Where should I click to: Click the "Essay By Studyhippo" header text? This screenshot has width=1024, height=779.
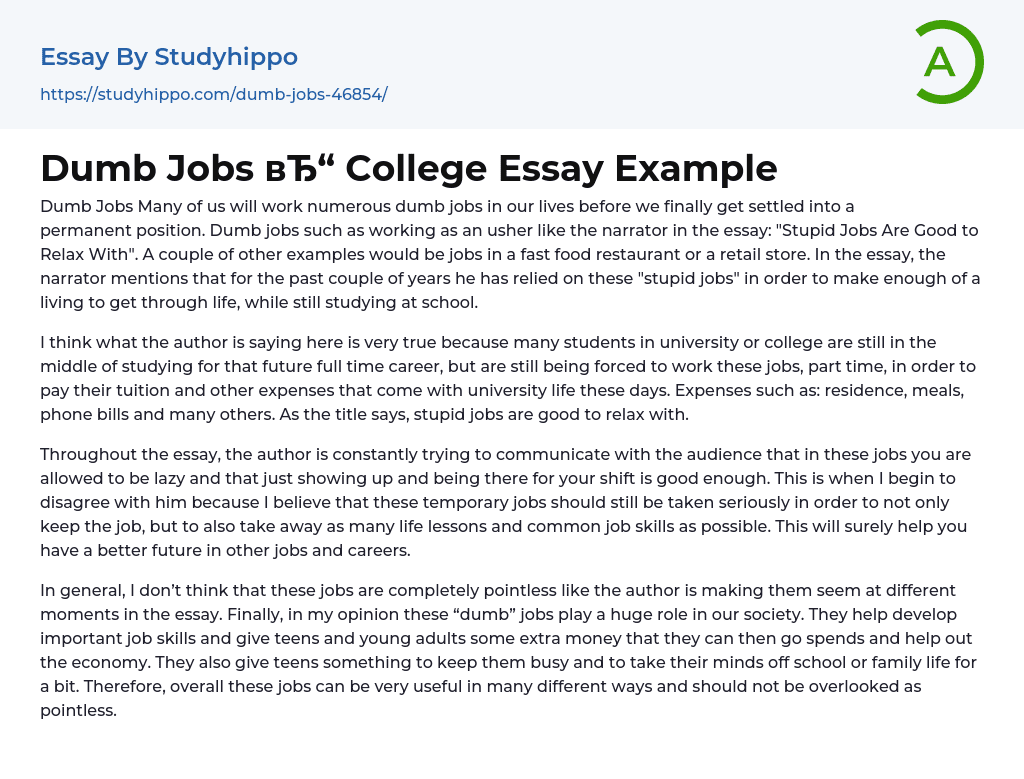pos(169,57)
